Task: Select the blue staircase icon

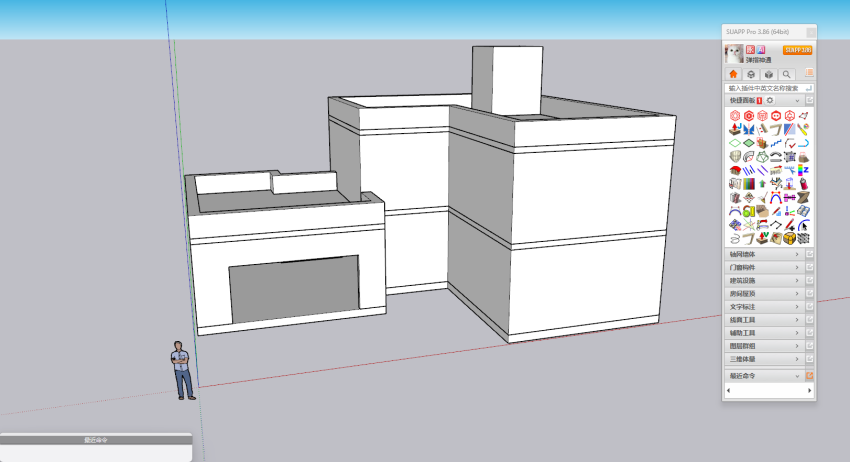Action: pyautogui.click(x=776, y=143)
